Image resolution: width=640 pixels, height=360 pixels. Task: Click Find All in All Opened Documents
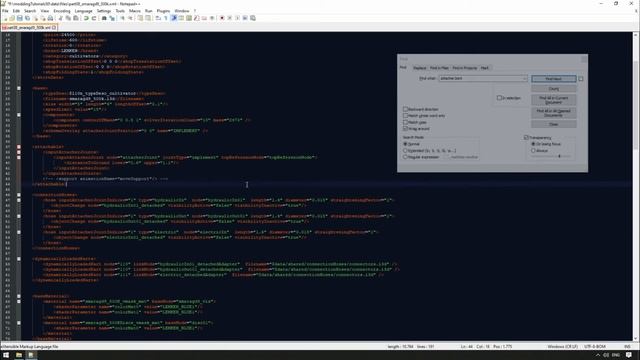point(553,113)
